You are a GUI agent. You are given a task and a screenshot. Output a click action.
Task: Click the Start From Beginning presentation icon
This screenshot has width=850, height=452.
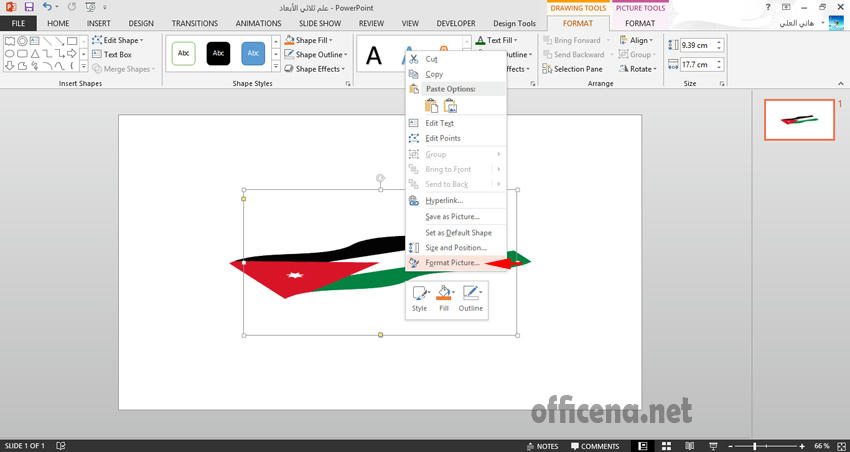tap(91, 8)
